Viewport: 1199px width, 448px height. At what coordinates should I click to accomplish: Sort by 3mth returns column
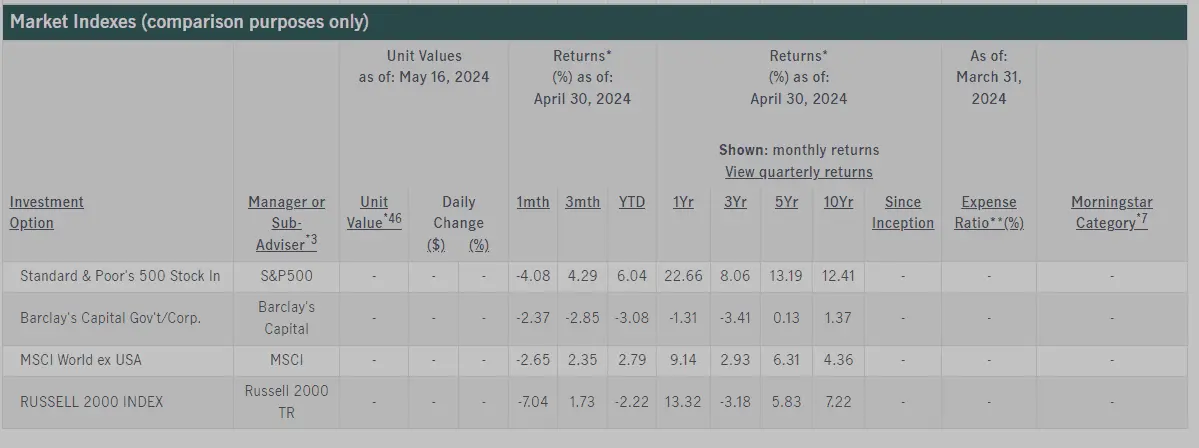pos(582,202)
